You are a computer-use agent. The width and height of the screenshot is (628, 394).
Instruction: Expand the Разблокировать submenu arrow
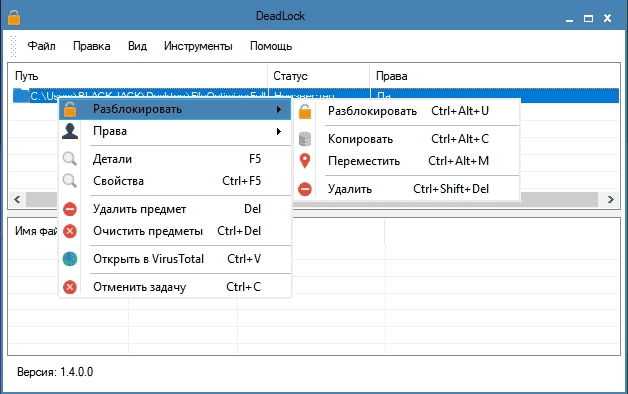(279, 109)
